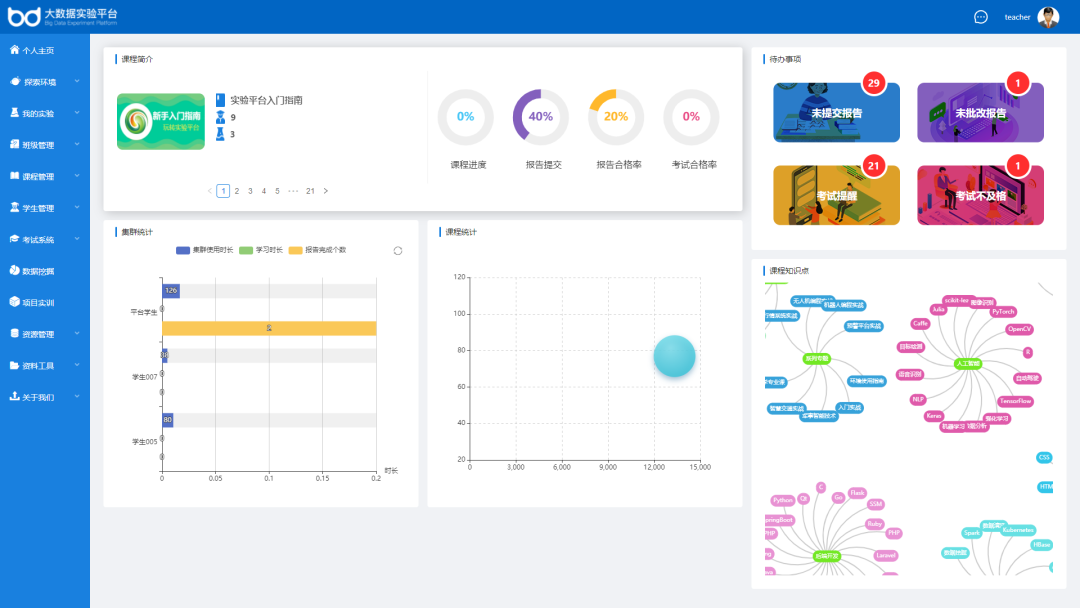Open the 未提交报告 todo card

point(836,112)
